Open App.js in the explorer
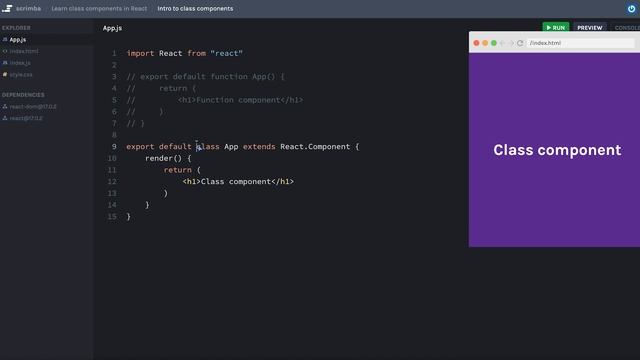The image size is (640, 360). coord(18,40)
